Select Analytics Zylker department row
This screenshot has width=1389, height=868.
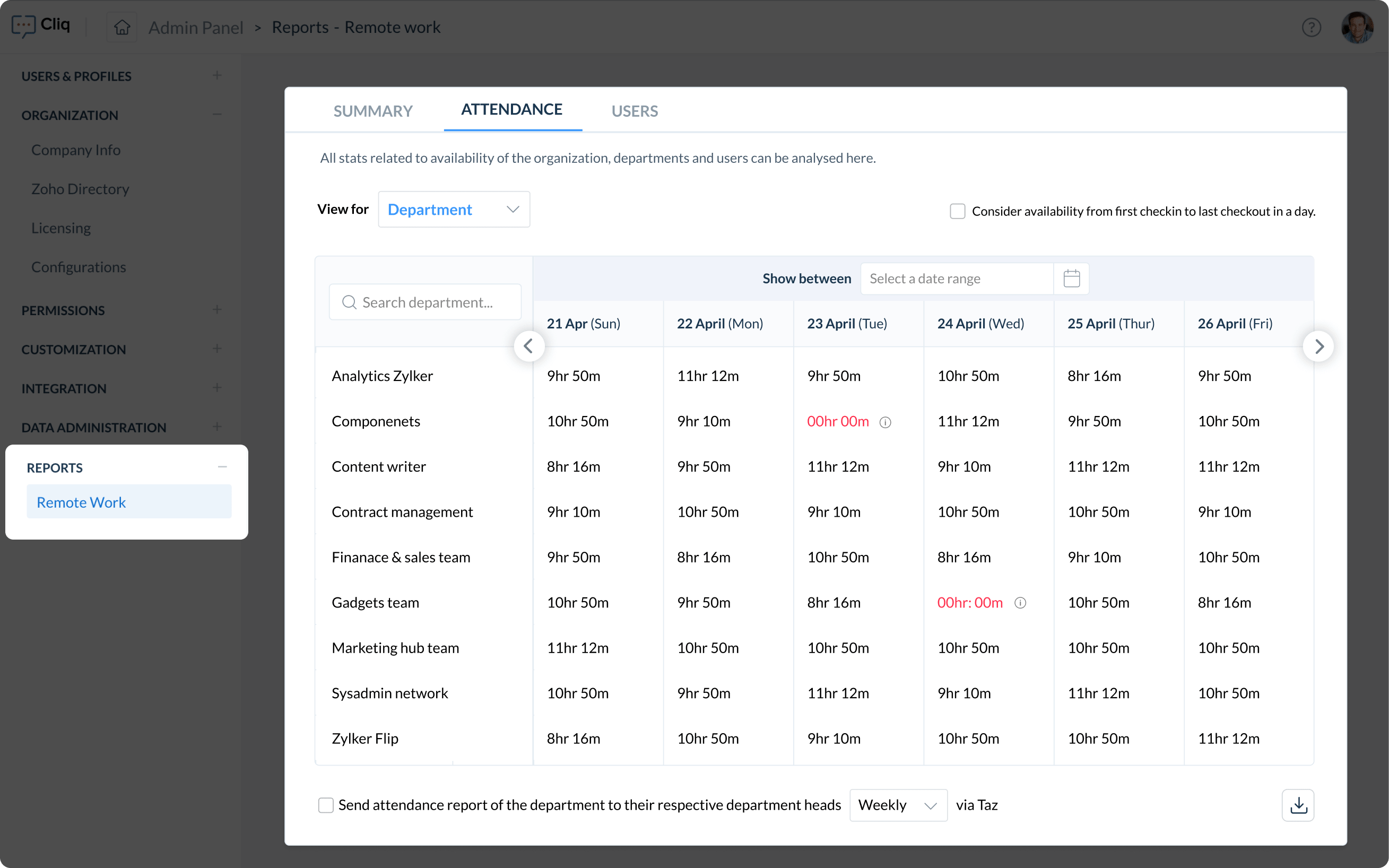click(x=382, y=376)
